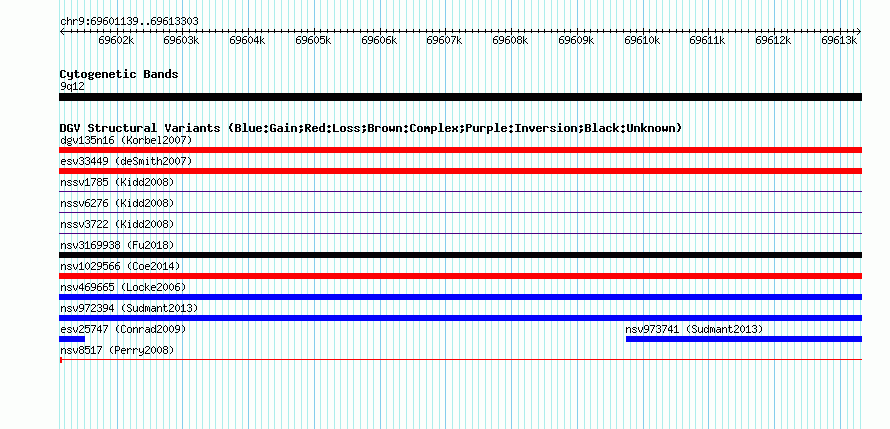Screen dimensions: 890x429
Task: Click the 69604k ruler tick label
Action: coord(247,40)
